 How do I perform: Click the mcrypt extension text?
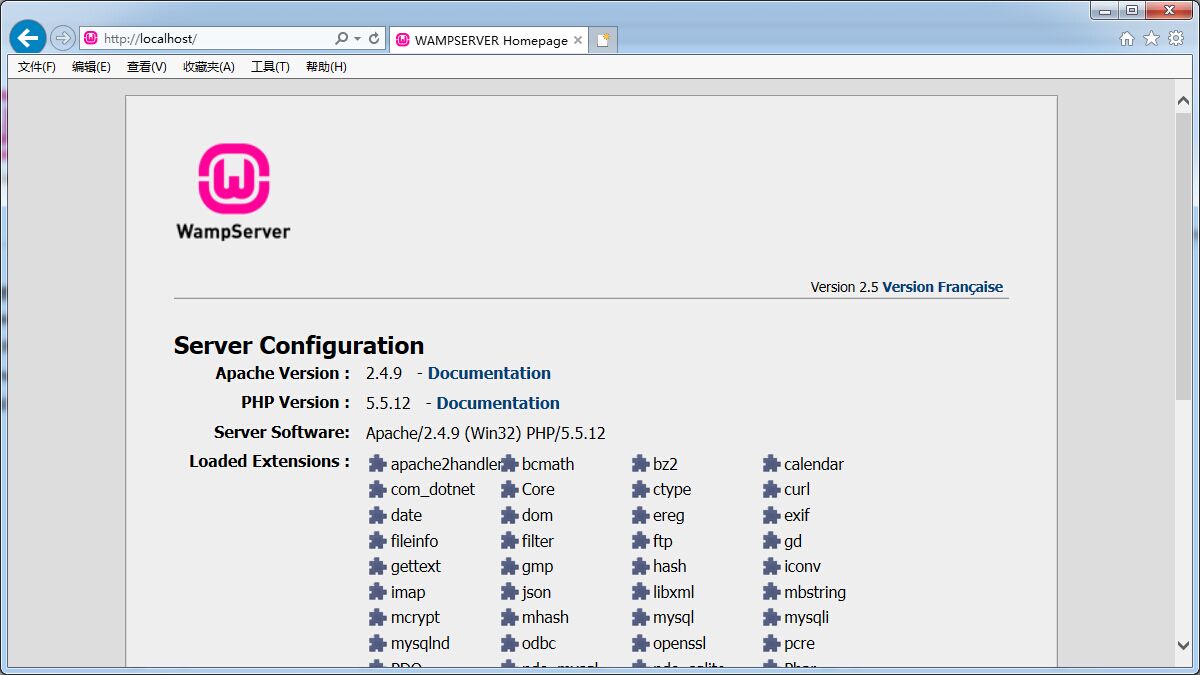[x=415, y=618]
